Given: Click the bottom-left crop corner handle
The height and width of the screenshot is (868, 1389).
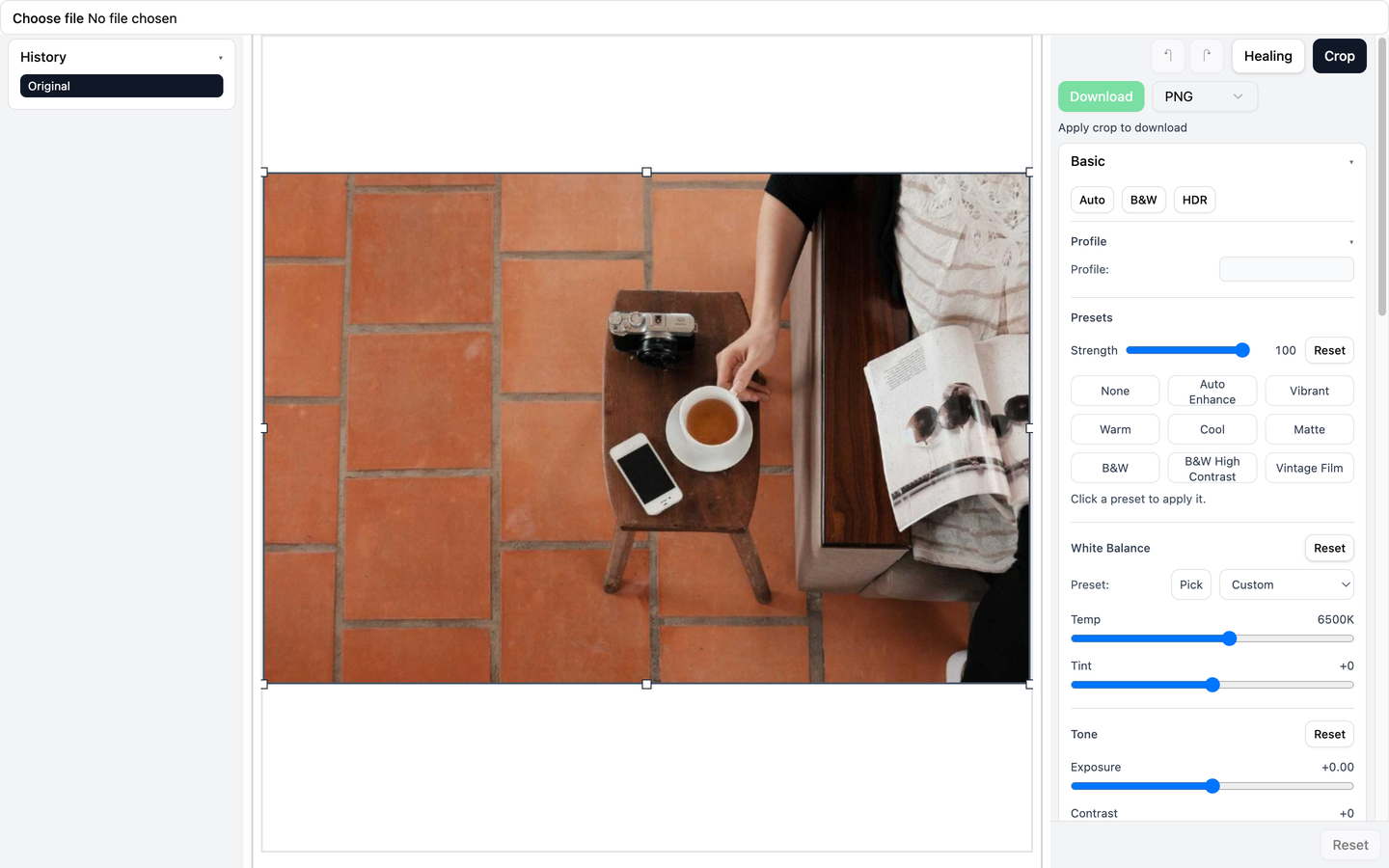Looking at the screenshot, I should (264, 684).
